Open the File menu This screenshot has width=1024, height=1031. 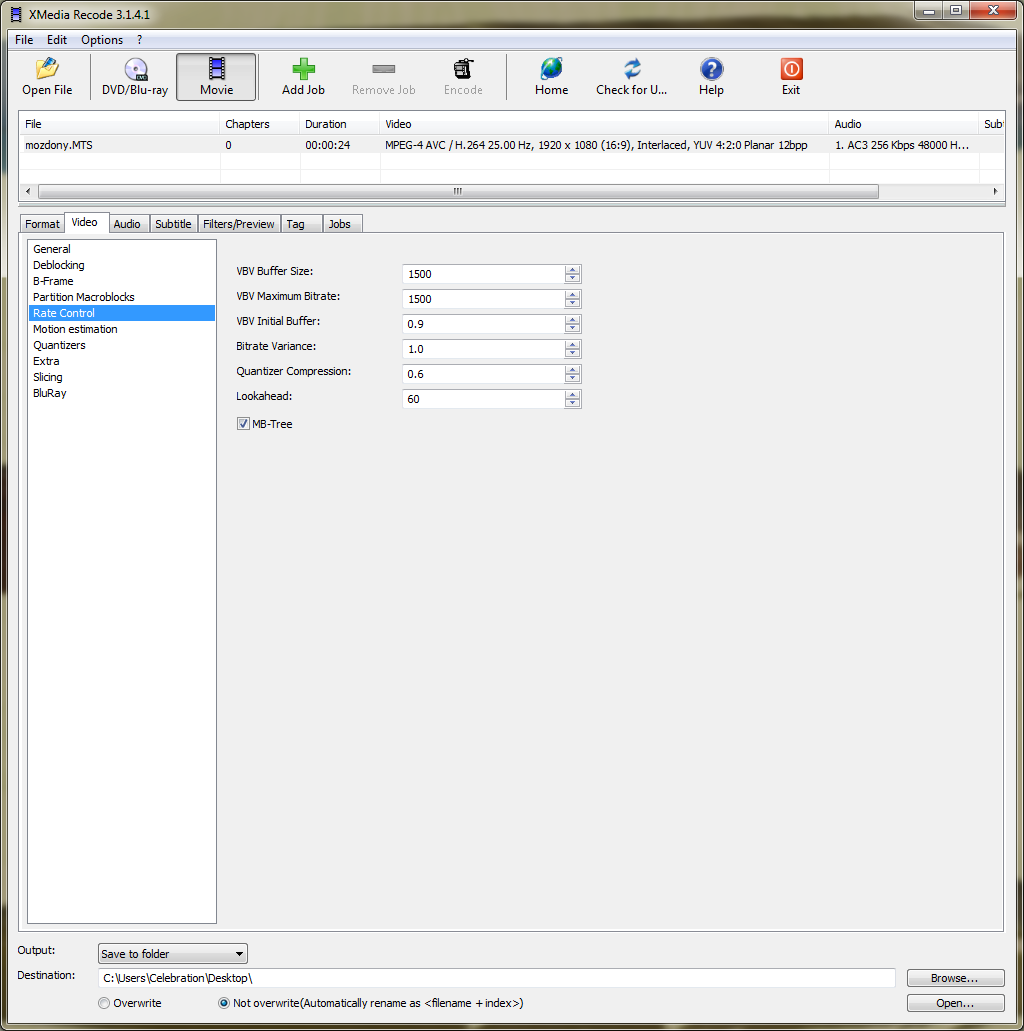pos(24,39)
